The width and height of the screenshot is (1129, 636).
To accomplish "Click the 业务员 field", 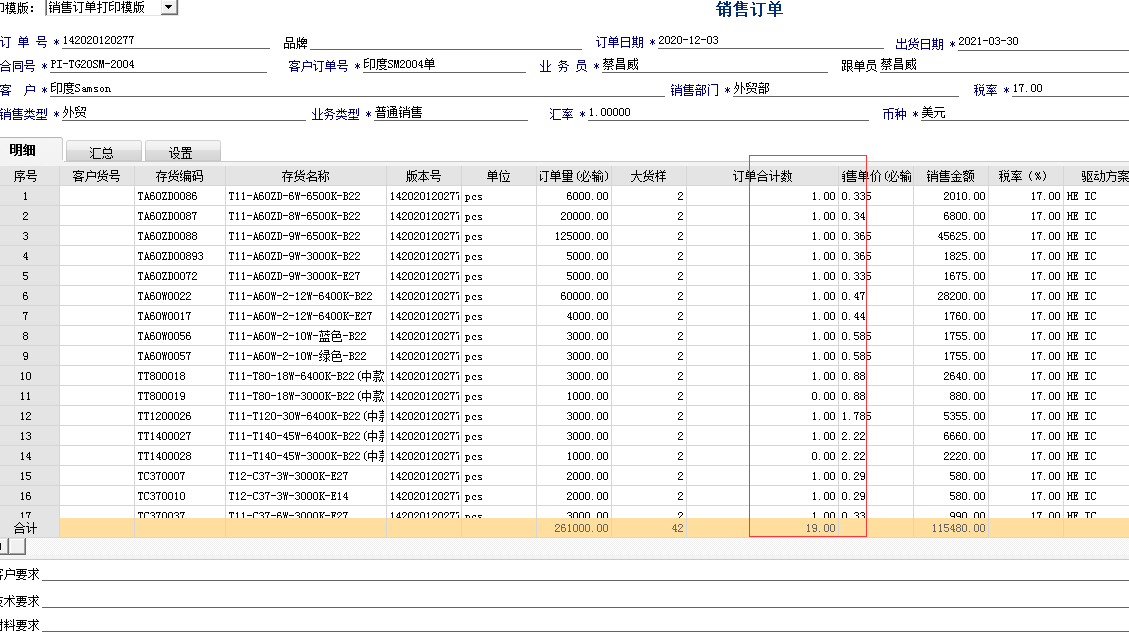I will [714, 65].
